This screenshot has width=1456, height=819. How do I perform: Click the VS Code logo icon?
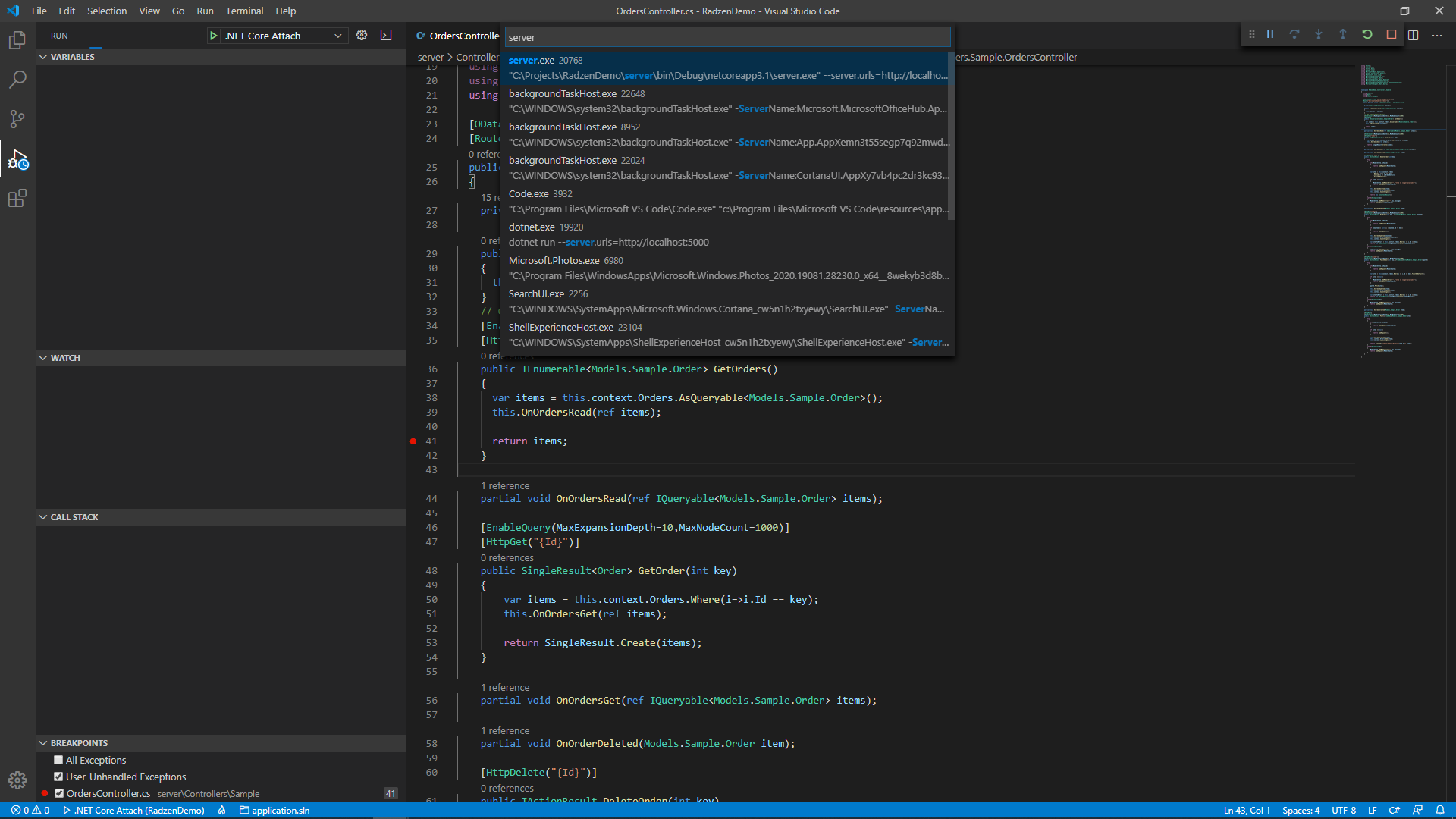(13, 11)
